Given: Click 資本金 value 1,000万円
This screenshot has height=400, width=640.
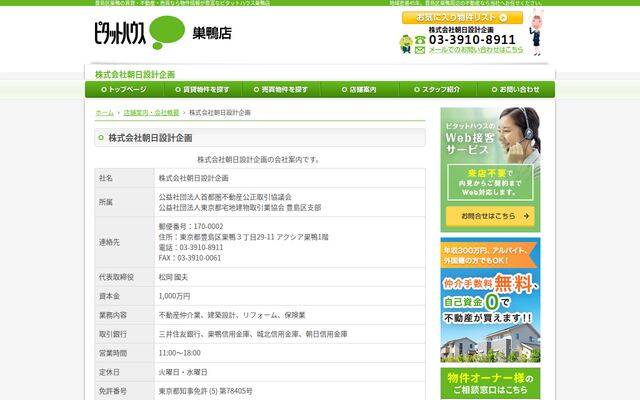Looking at the screenshot, I should click(x=174, y=296).
